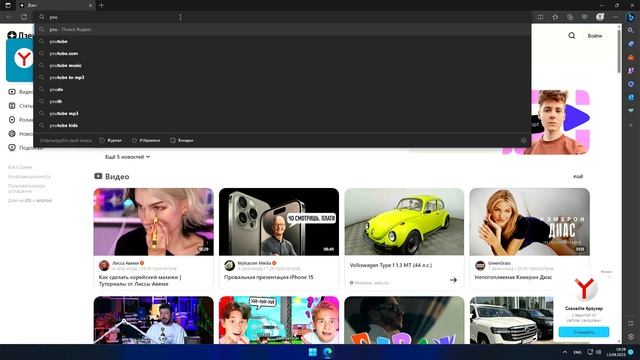The width and height of the screenshot is (640, 360).
Task: Select the 'youth' suggestion
Action: (x=282, y=101)
